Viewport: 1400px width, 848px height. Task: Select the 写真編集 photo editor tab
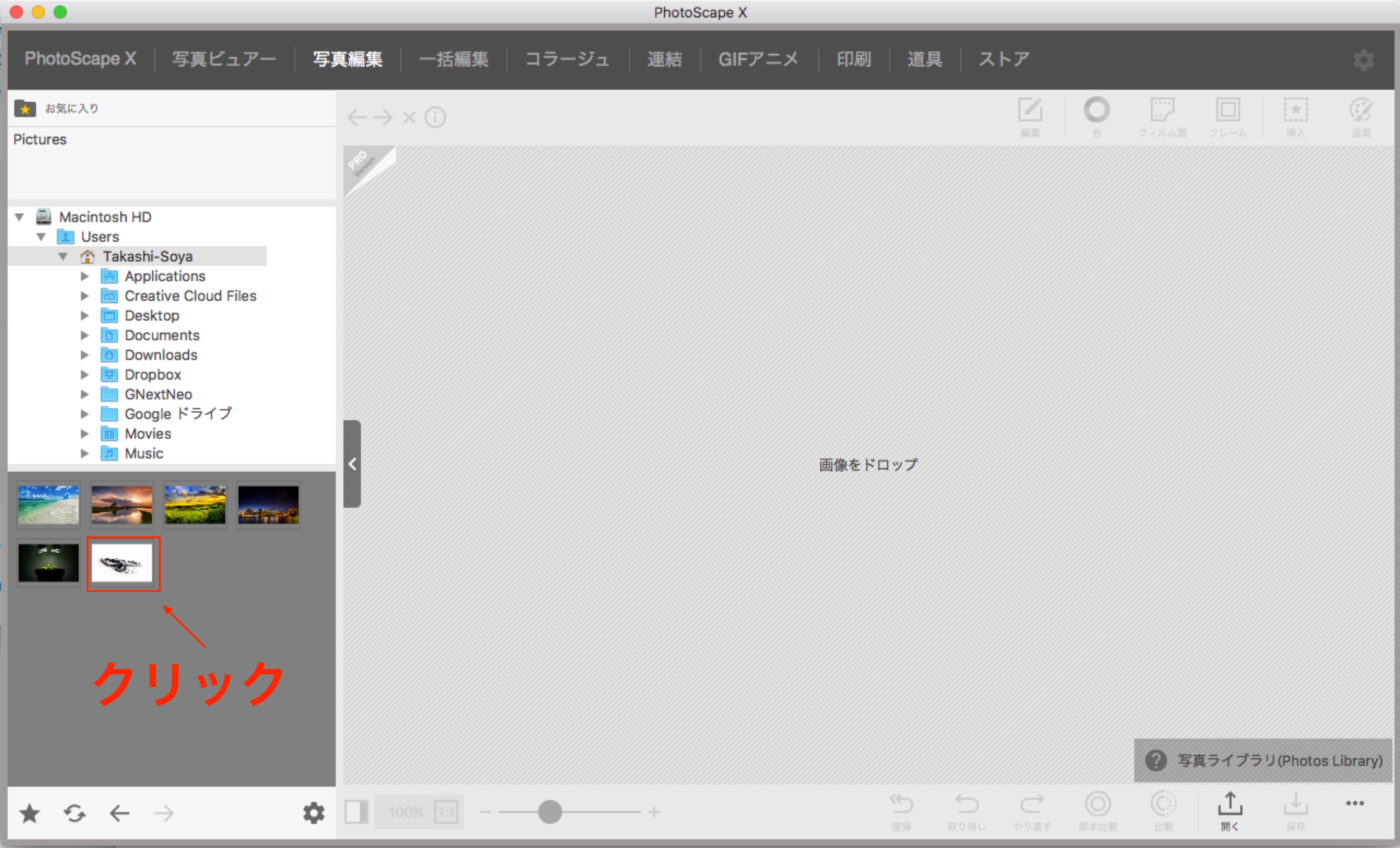(x=348, y=59)
